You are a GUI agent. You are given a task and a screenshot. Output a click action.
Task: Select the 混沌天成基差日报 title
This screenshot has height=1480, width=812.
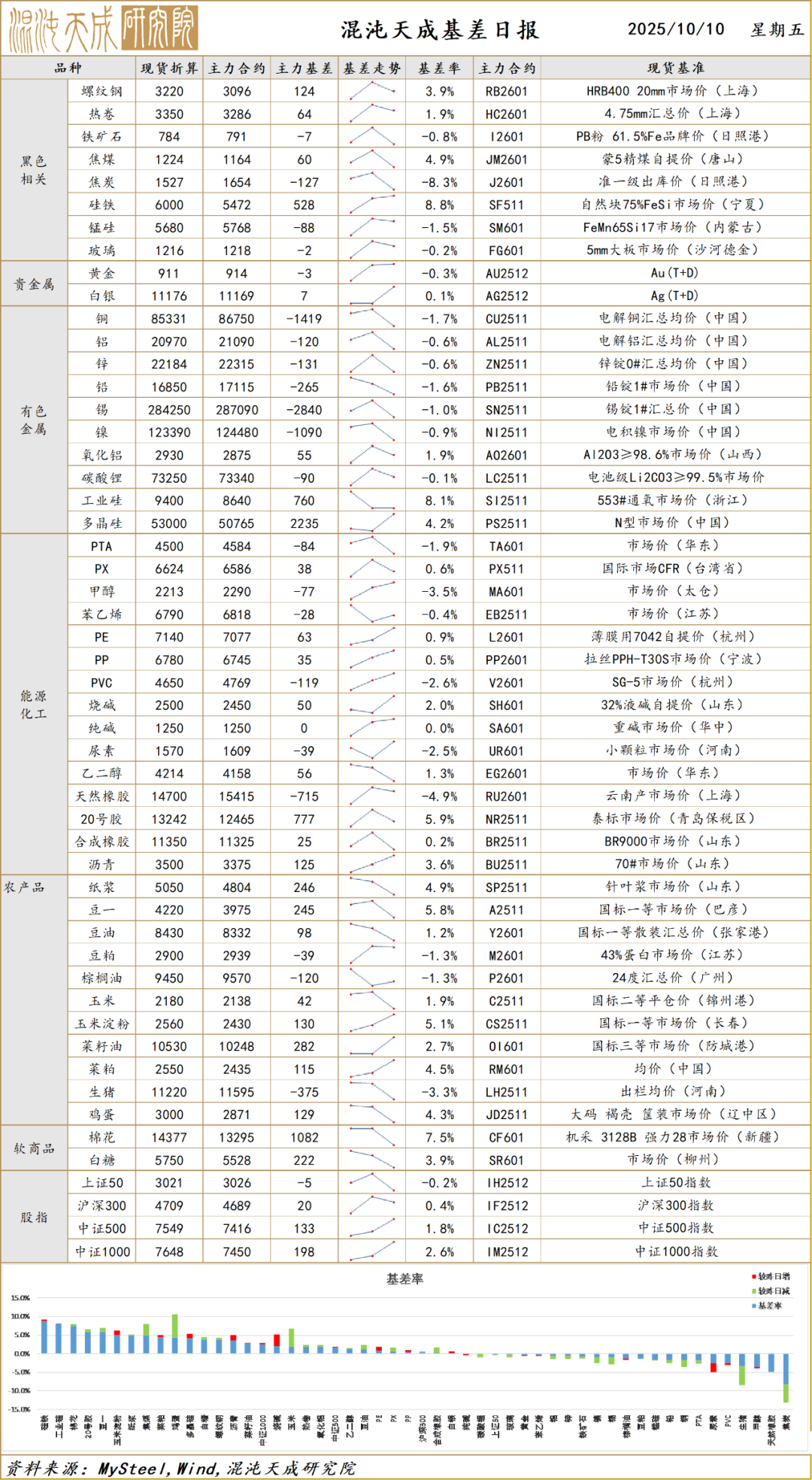click(x=440, y=30)
